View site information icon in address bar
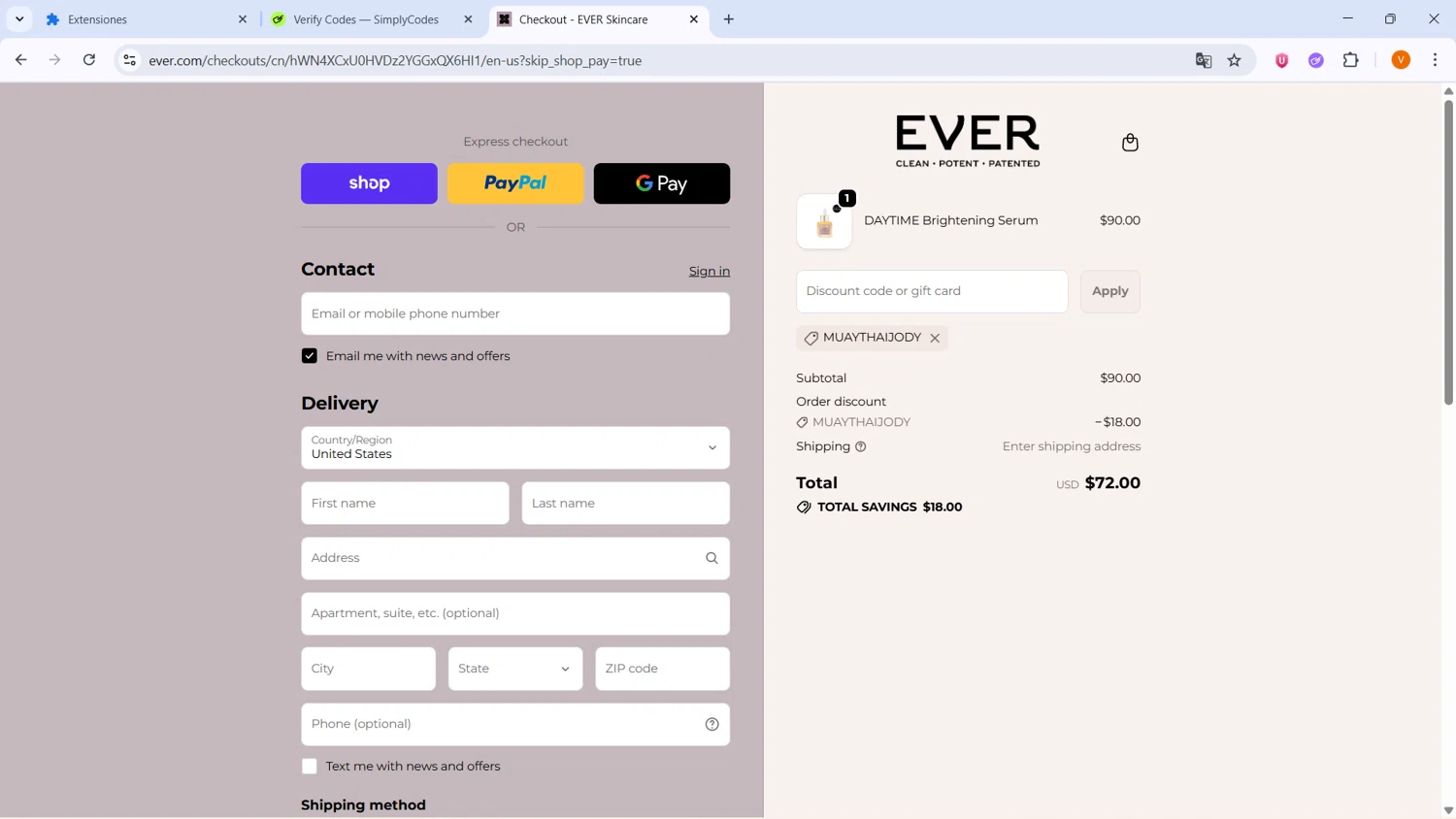 pos(129,60)
